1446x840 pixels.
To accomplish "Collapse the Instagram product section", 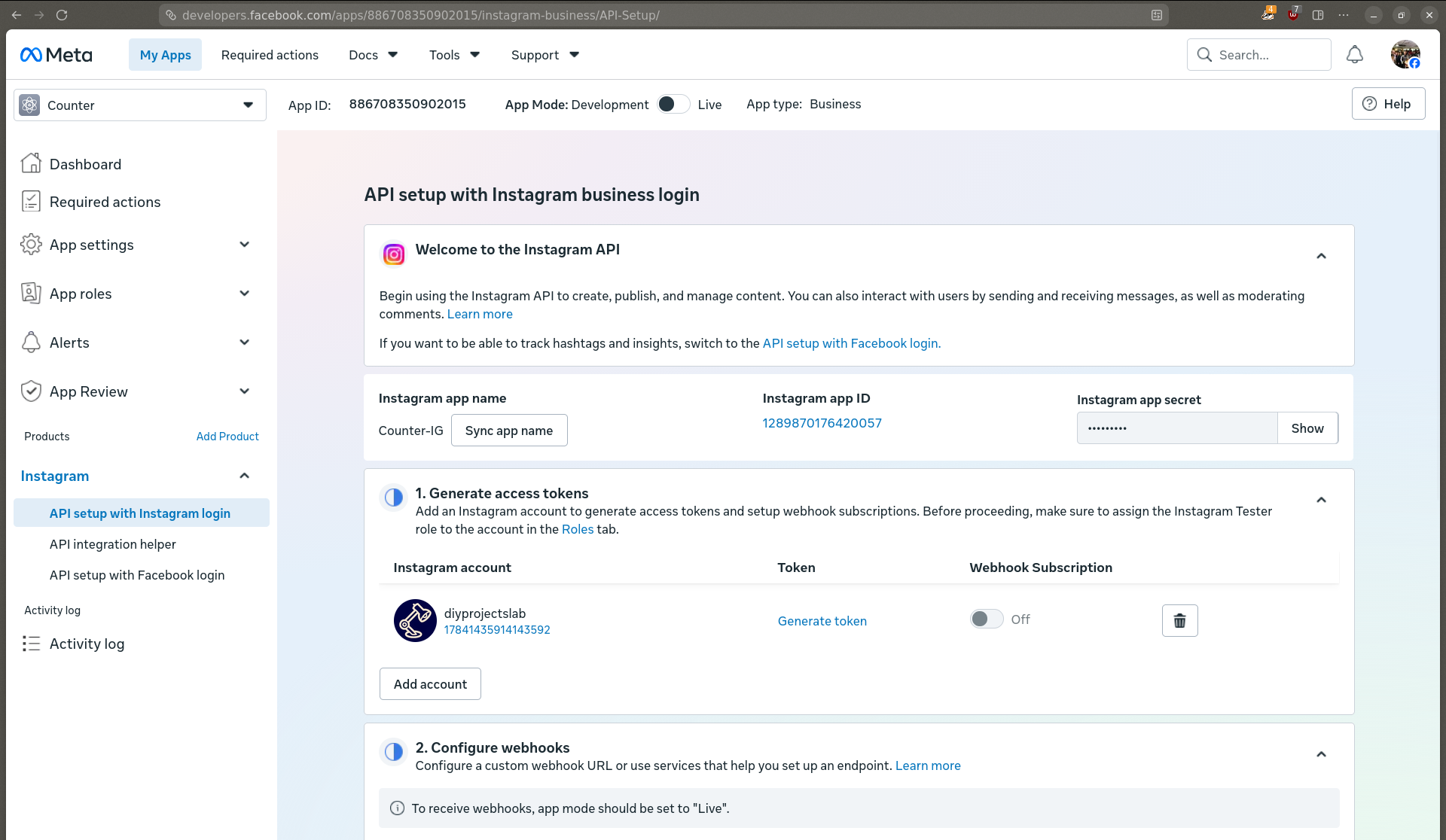I will (244, 476).
